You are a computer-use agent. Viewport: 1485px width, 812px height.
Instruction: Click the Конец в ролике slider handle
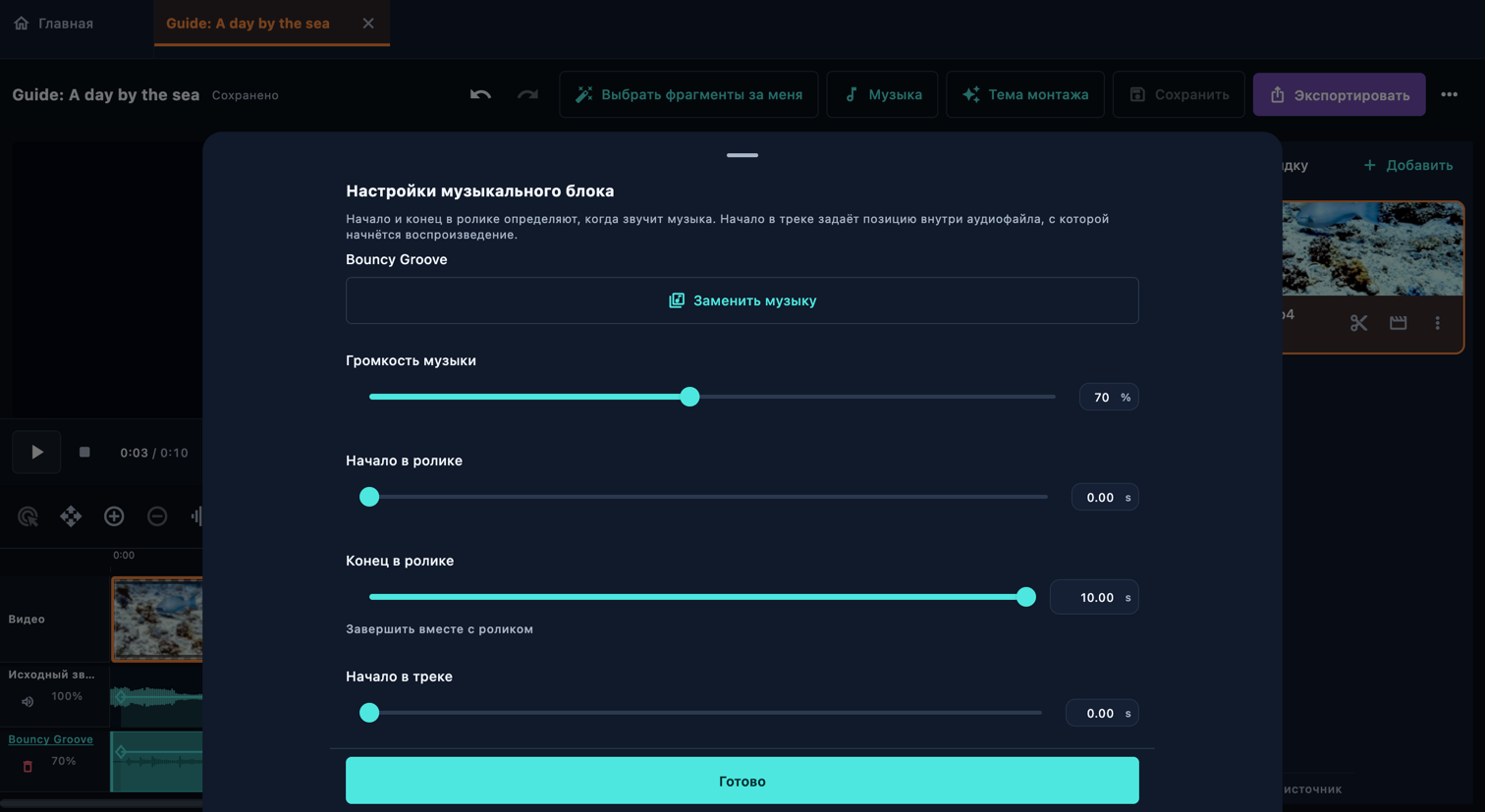(1026, 597)
